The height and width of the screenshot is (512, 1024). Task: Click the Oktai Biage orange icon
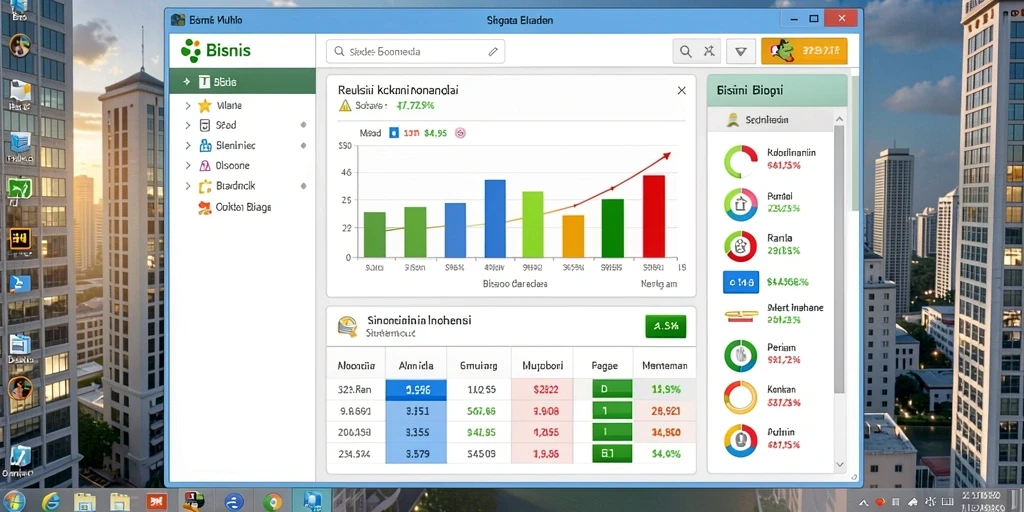click(x=204, y=208)
